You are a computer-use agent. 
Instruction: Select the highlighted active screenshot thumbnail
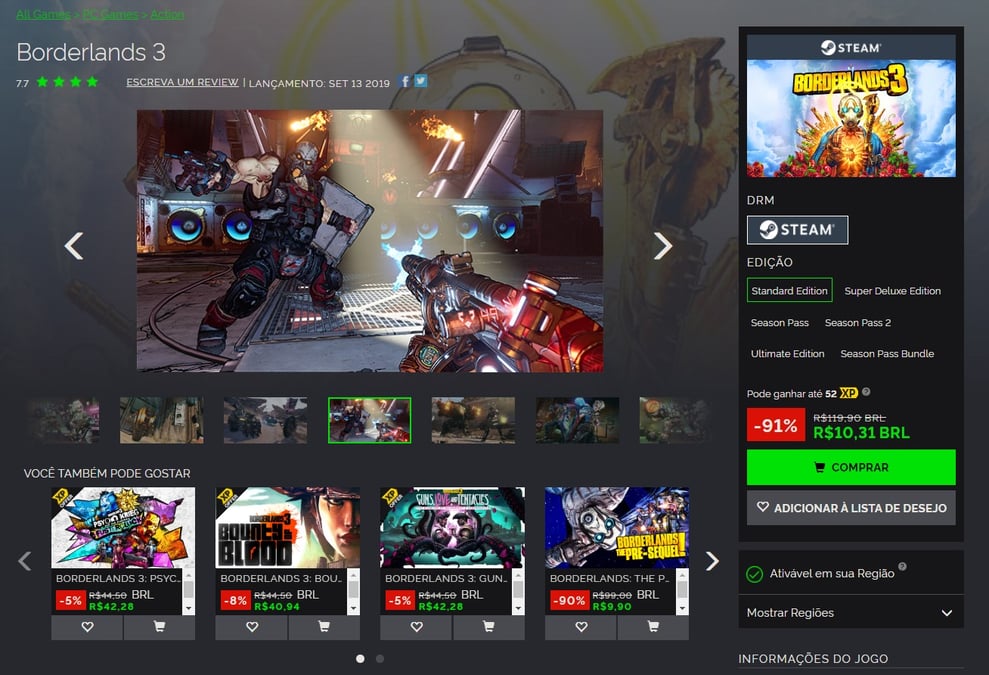coord(370,420)
